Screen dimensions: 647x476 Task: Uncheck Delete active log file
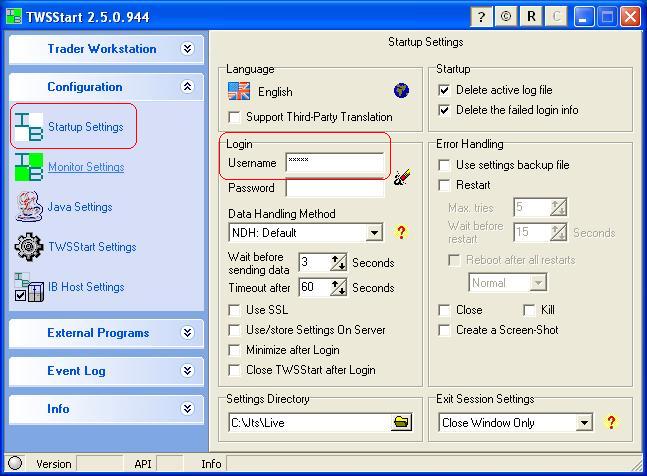[x=444, y=90]
